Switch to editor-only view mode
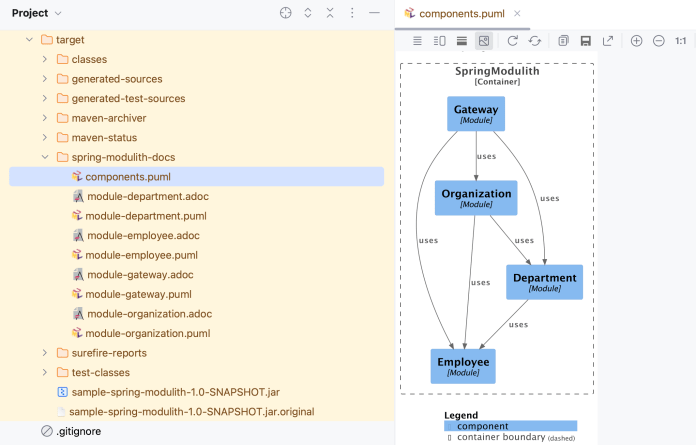 tap(417, 41)
